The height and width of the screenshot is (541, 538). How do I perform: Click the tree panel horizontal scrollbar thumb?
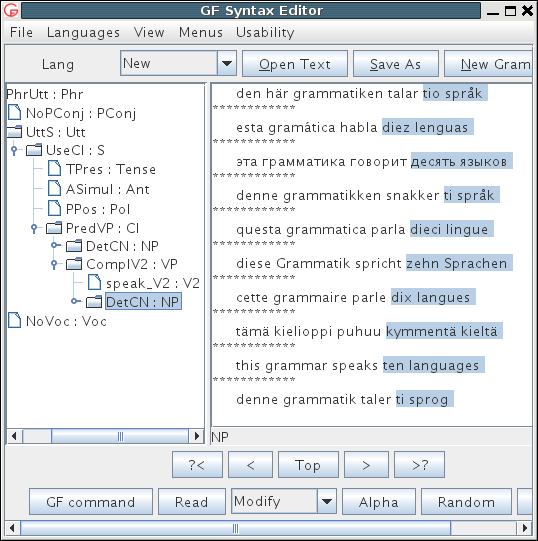tap(120, 436)
